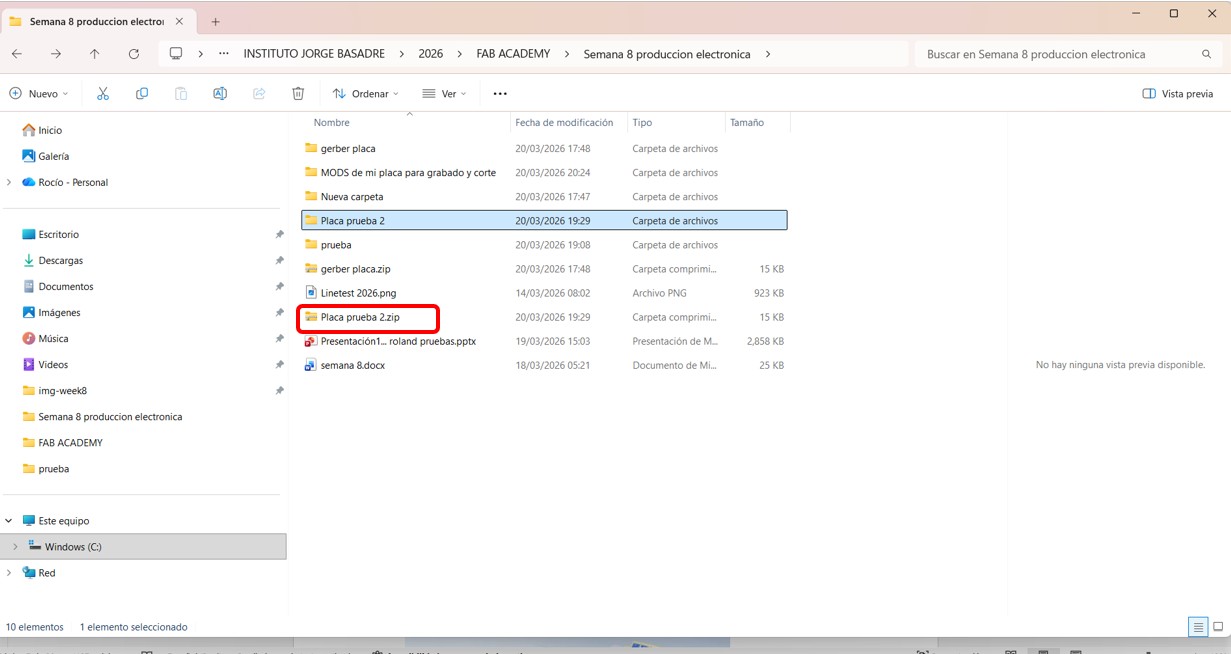Expand the Red network tree node
The height and width of the screenshot is (654, 1231).
pos(9,573)
